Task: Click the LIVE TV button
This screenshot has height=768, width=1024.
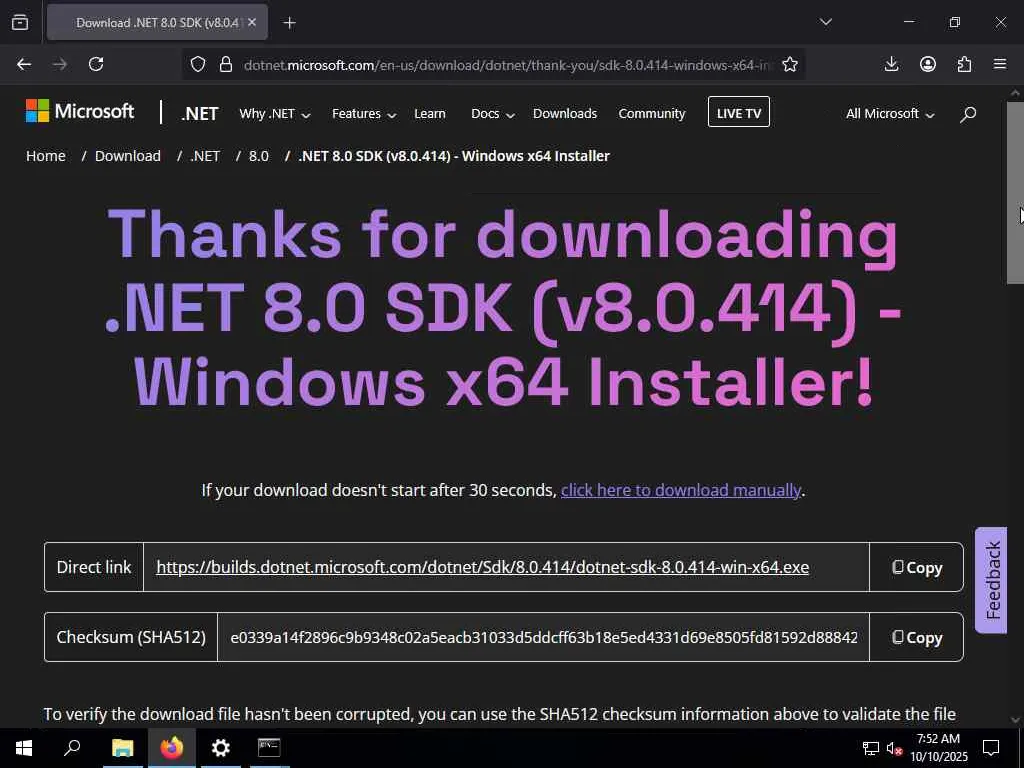Action: click(739, 112)
